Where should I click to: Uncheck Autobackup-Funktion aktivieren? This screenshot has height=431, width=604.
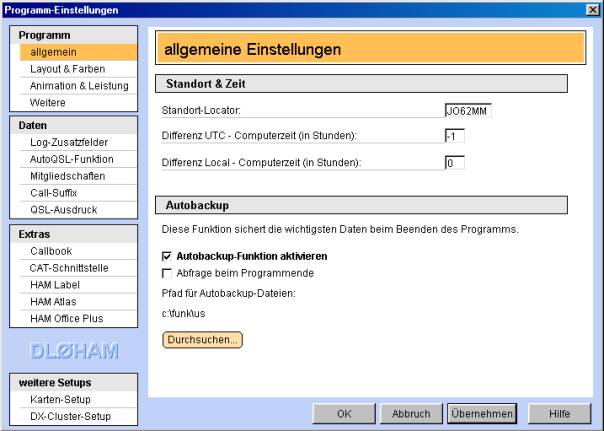tap(167, 256)
